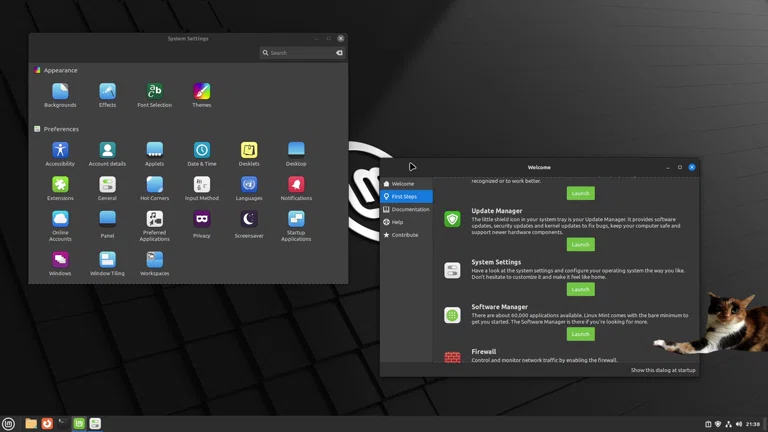
Task: Open the Desktop settings icon
Action: click(296, 154)
